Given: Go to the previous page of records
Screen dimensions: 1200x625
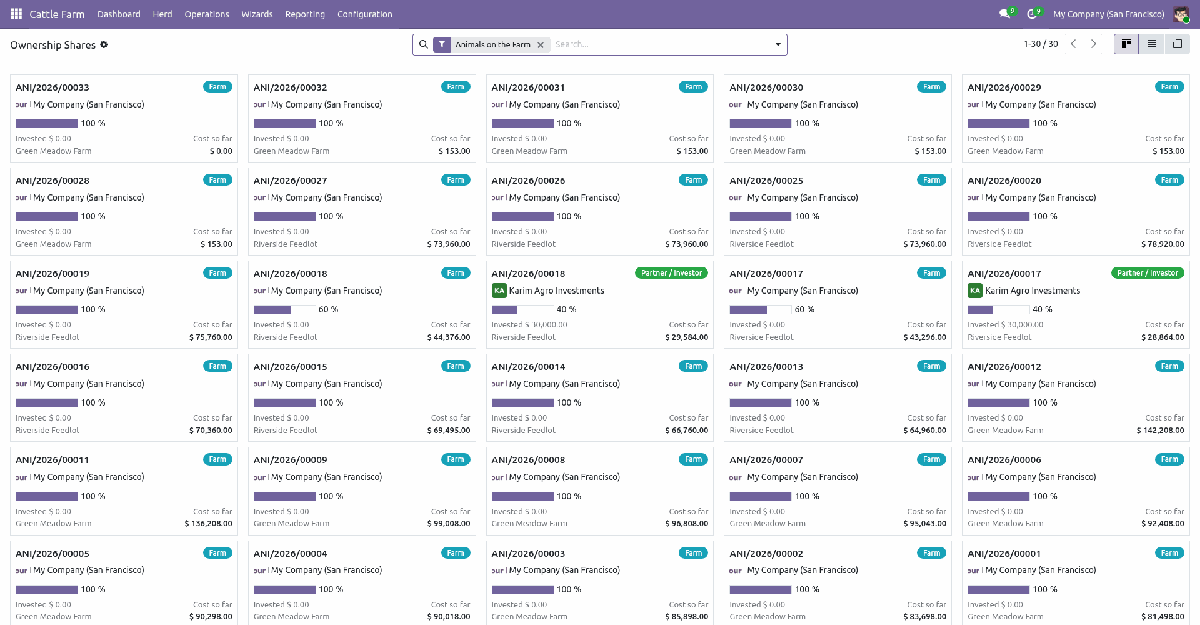Looking at the screenshot, I should (x=1073, y=44).
